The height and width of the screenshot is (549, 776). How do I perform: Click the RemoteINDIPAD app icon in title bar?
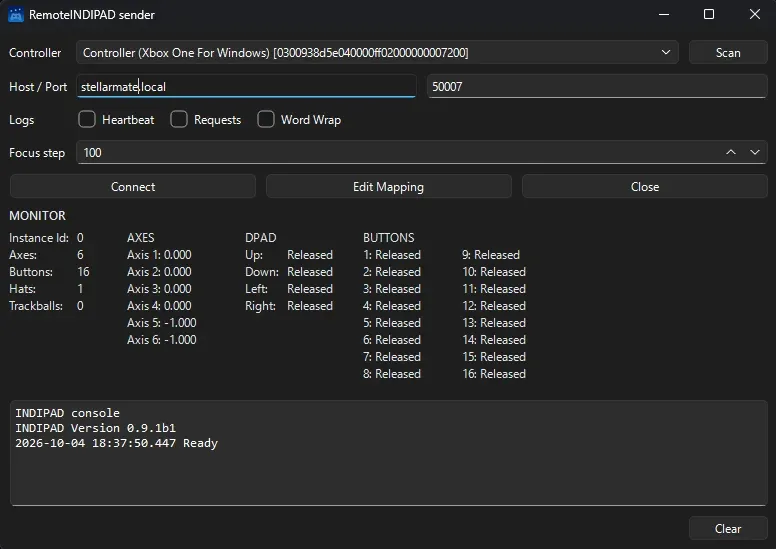tap(15, 15)
